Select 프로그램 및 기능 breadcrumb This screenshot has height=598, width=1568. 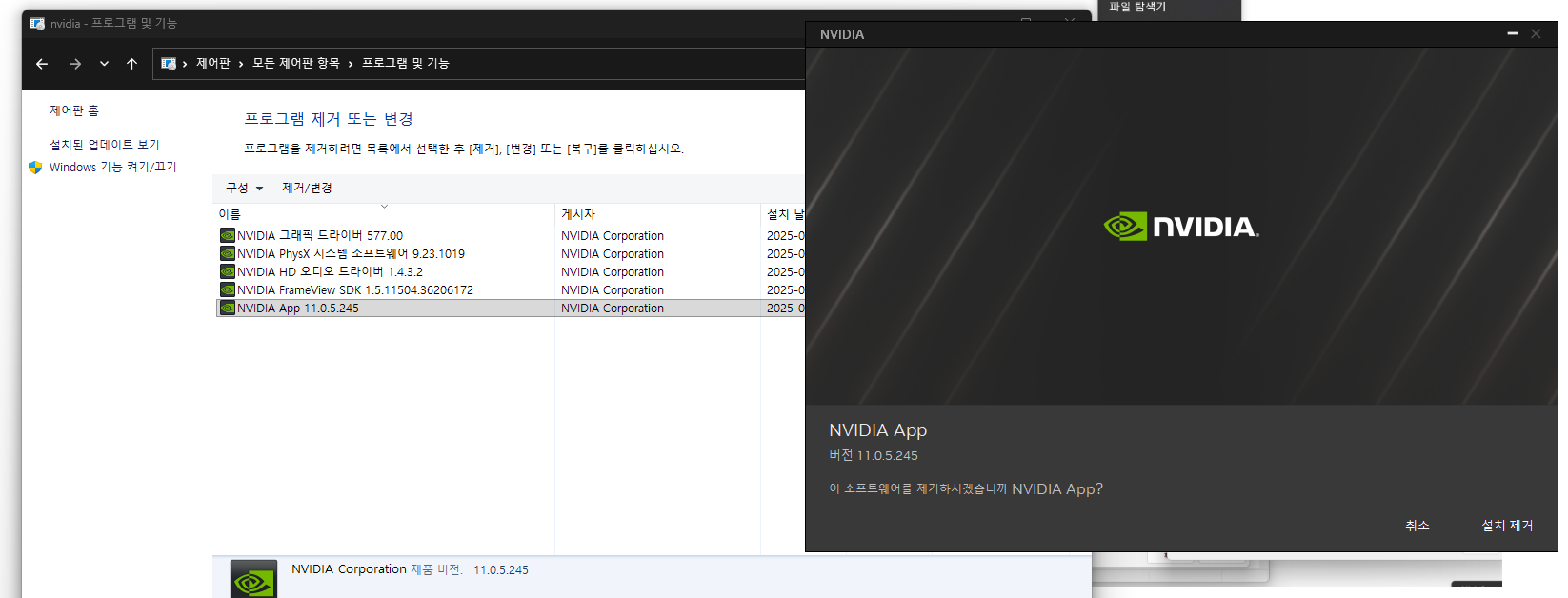tap(405, 63)
